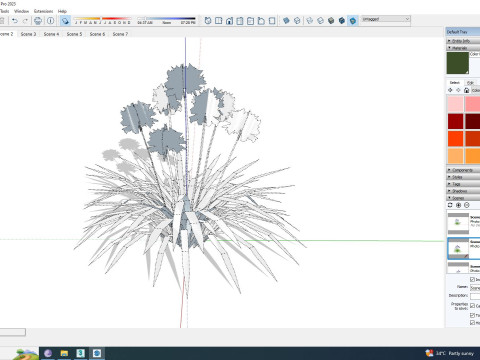Click the dark green current material preview
The image size is (480, 360).
458,63
